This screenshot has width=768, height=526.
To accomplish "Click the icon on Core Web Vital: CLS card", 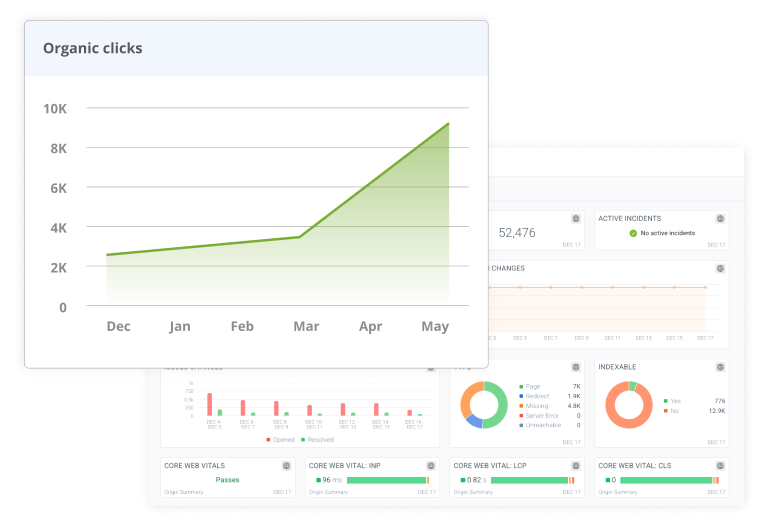I will pyautogui.click(x=720, y=465).
